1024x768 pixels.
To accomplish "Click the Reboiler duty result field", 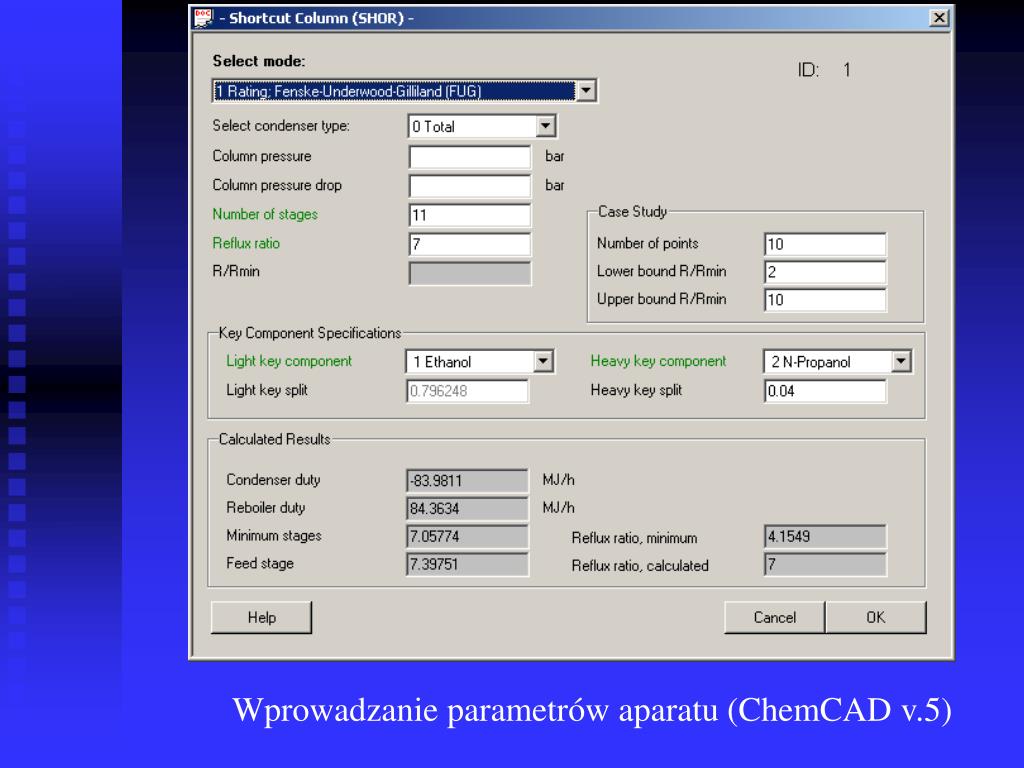I will click(467, 509).
